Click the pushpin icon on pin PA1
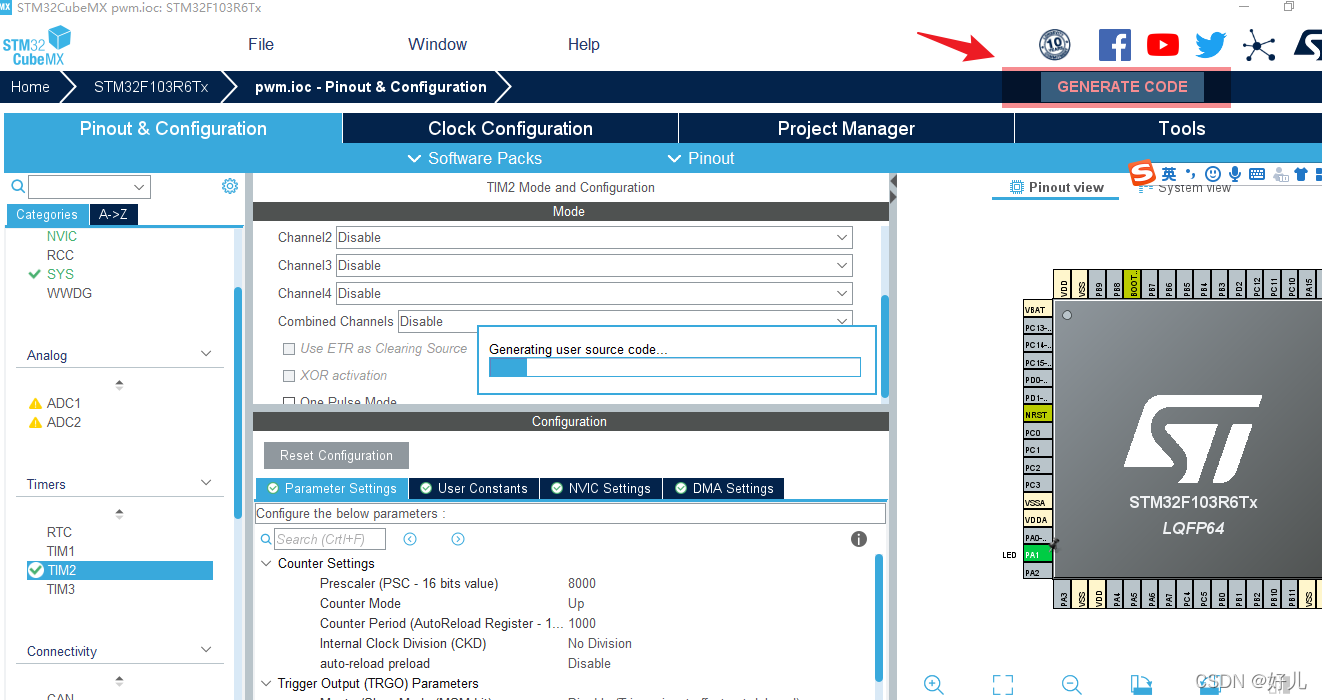Viewport: 1322px width, 700px height. coord(1055,544)
